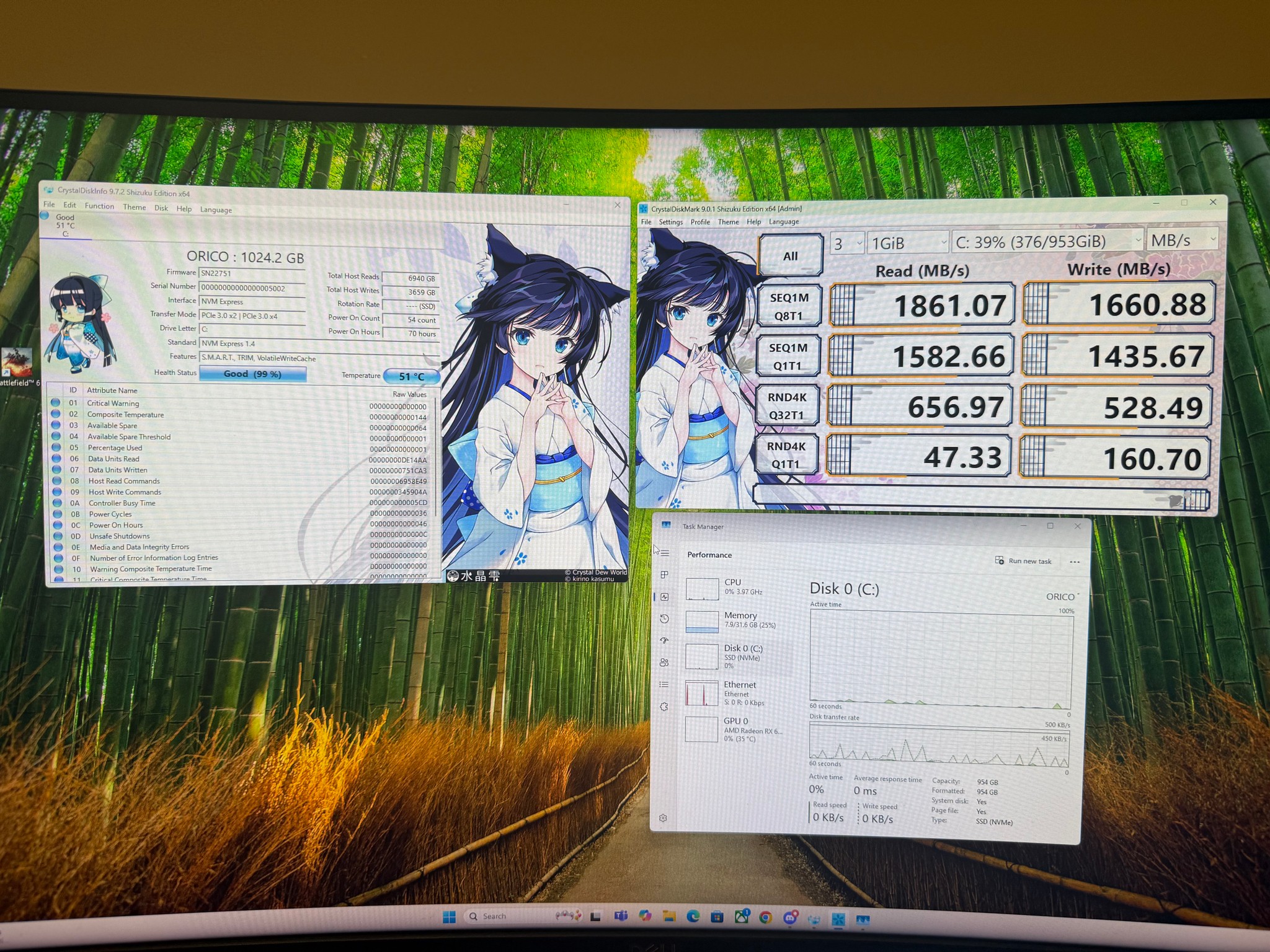The width and height of the screenshot is (1270, 952).
Task: Open Xbox app from the taskbar
Action: tap(742, 917)
